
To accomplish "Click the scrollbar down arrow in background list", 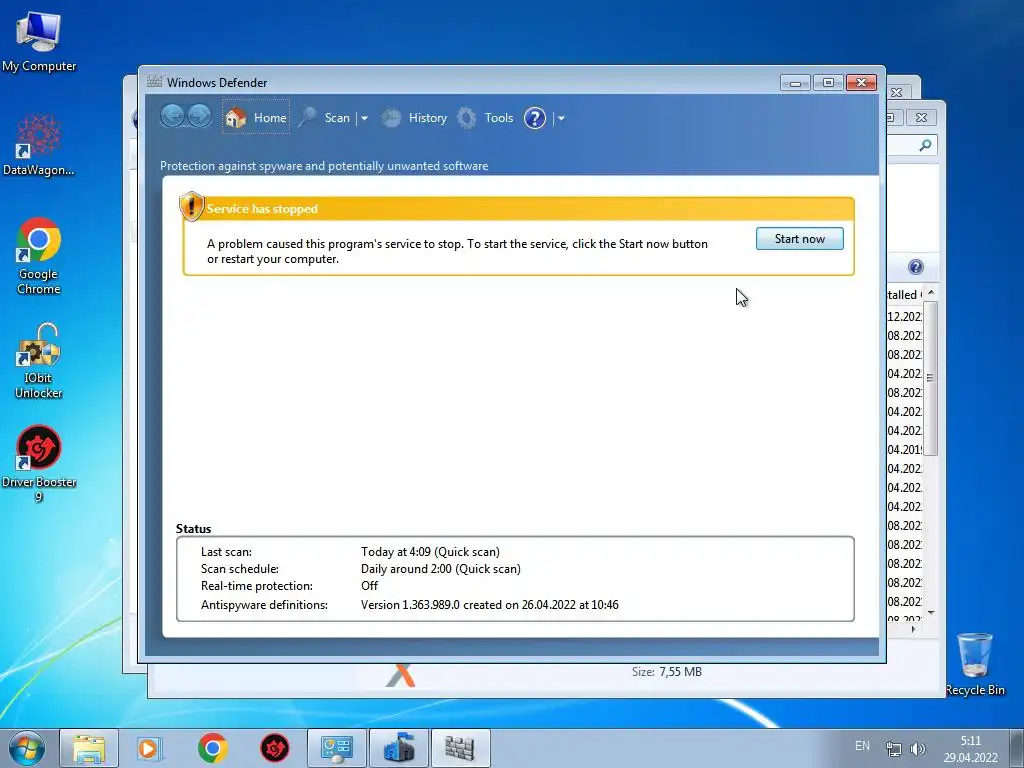I will coord(931,613).
